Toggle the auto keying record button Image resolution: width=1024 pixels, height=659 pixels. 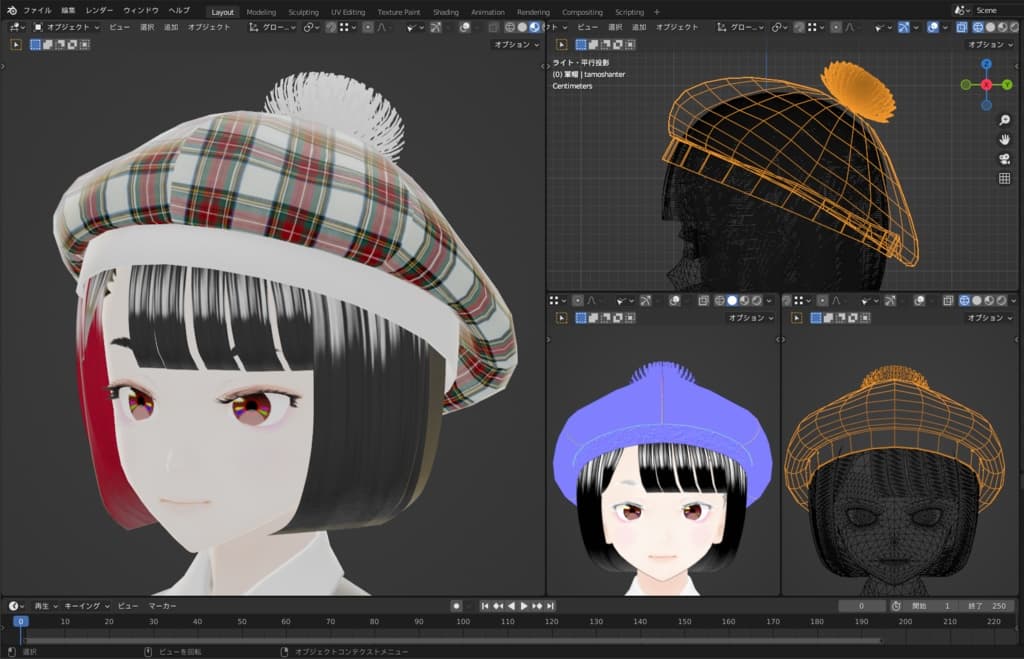(456, 606)
